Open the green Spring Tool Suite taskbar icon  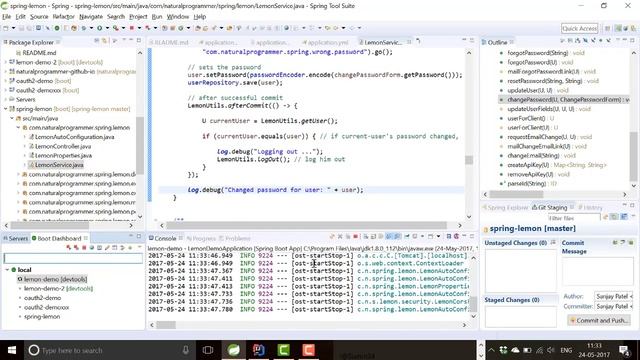(233, 350)
